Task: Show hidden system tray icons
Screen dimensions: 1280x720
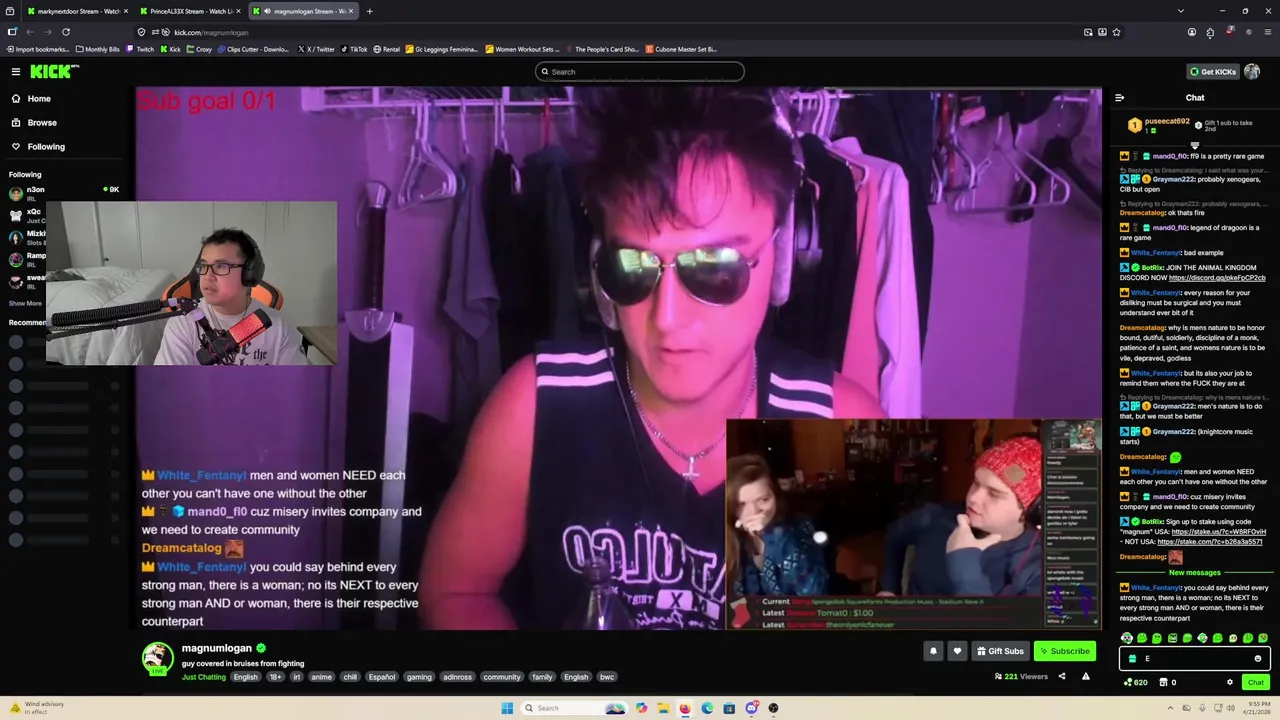Action: [x=1171, y=708]
